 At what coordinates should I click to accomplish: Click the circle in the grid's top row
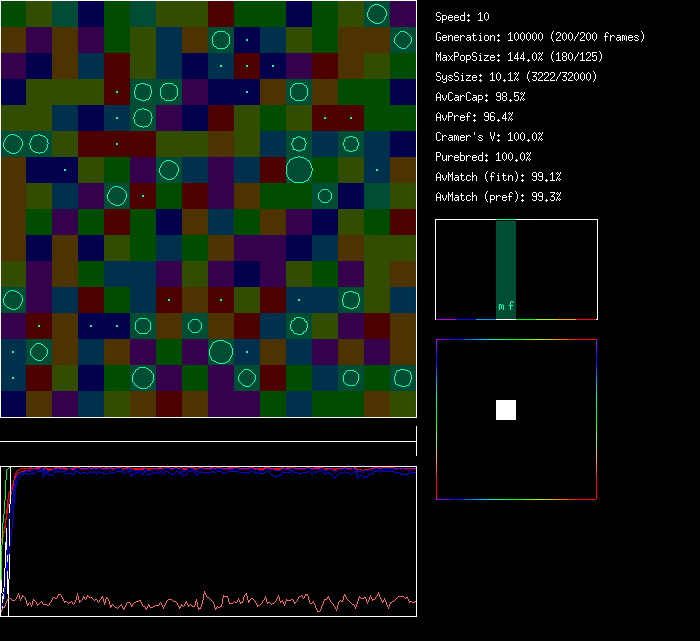point(377,14)
